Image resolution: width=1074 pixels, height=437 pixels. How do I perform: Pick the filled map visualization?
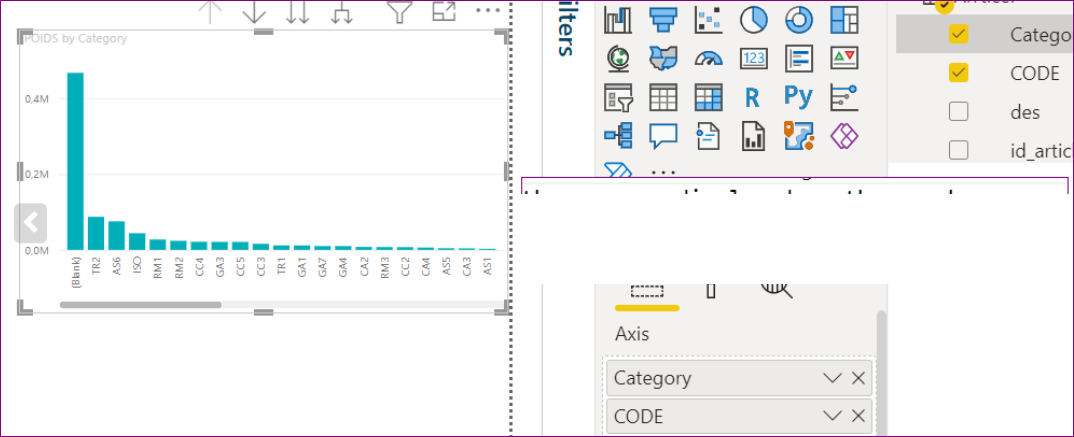(x=662, y=59)
